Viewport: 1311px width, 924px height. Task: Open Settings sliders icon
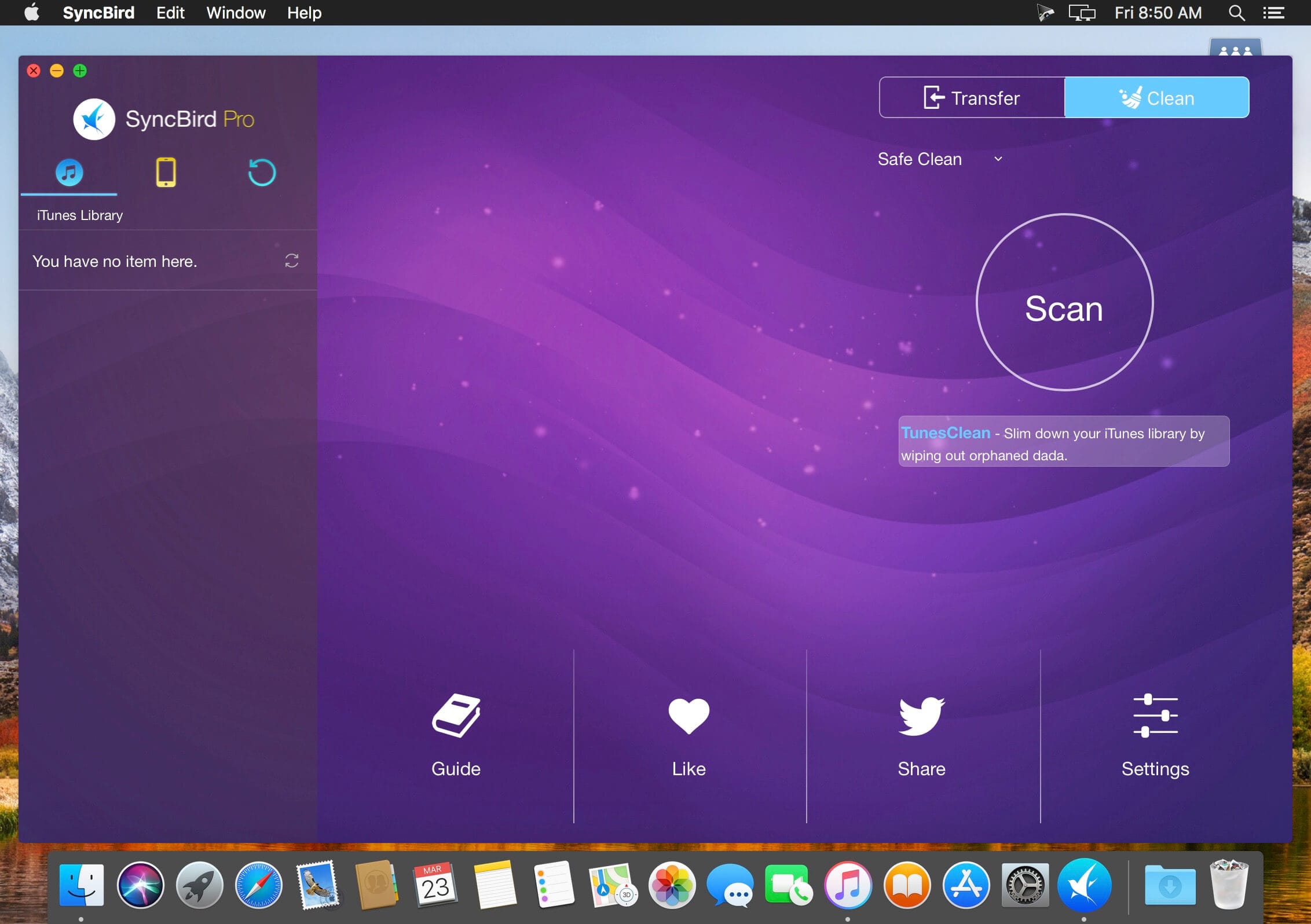point(1155,716)
